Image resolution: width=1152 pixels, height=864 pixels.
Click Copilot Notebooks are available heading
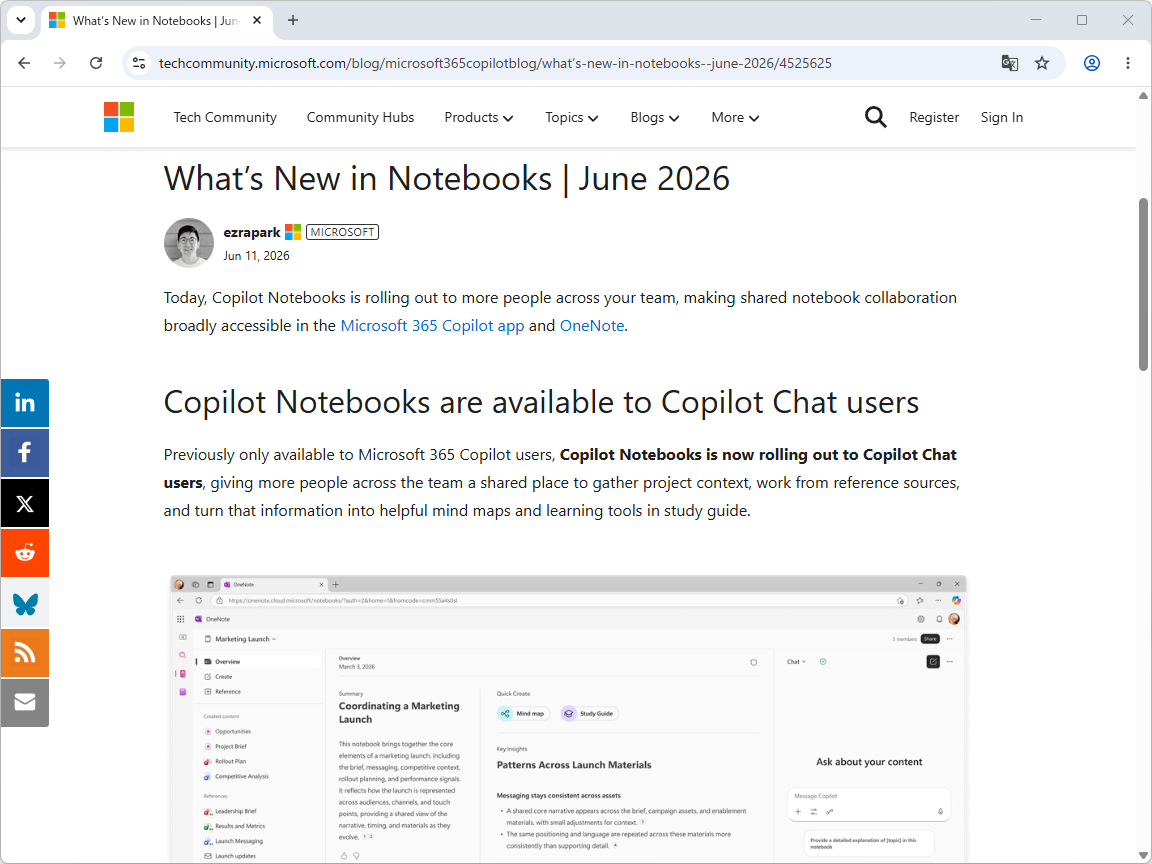point(541,402)
